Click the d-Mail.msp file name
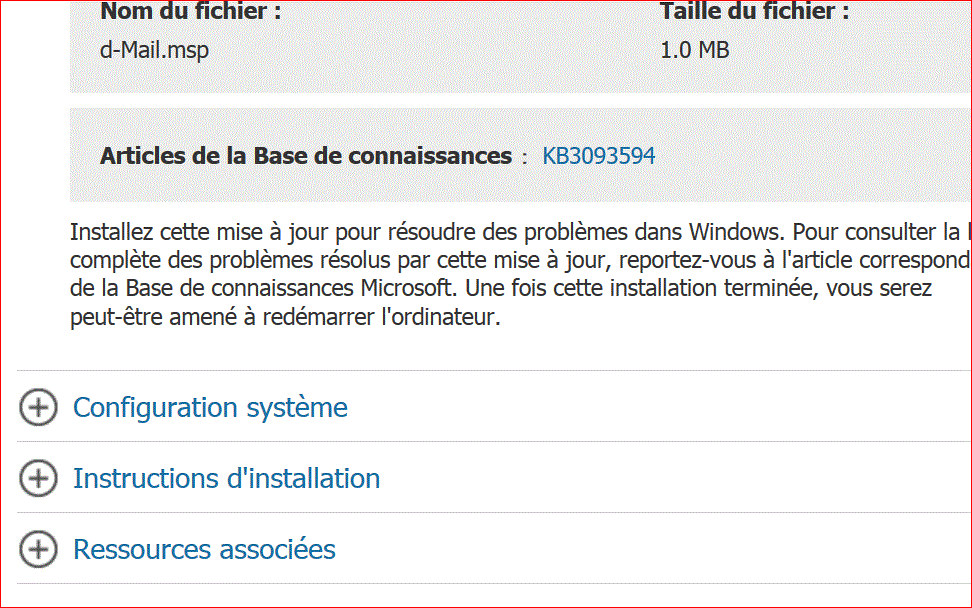The image size is (972, 608). [155, 49]
